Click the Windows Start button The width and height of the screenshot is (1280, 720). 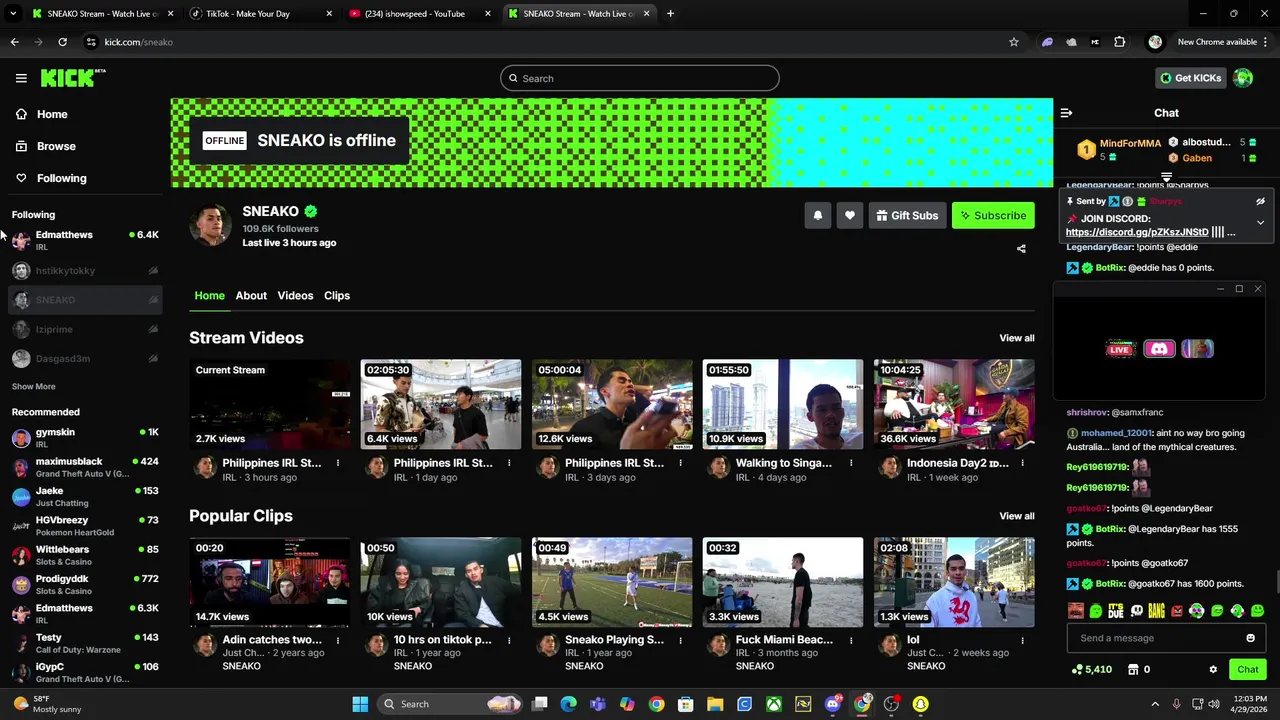point(360,704)
